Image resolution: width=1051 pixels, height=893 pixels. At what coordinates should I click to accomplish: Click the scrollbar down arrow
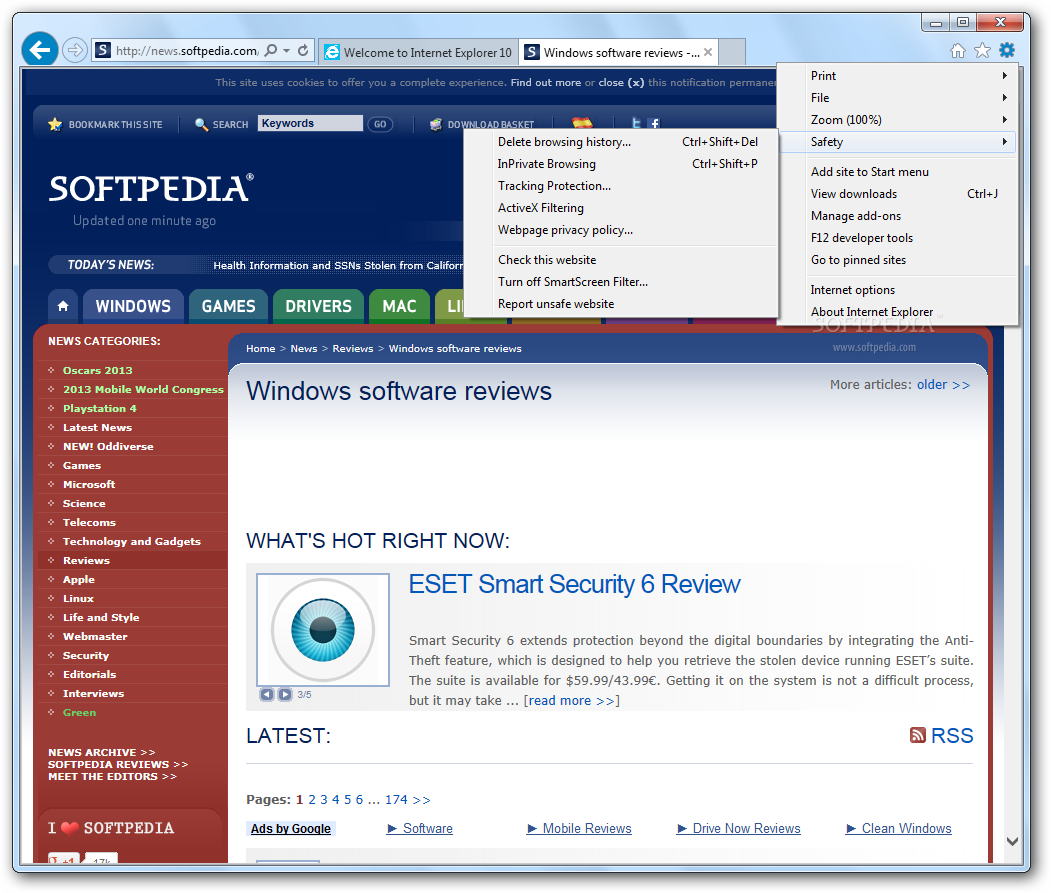[1012, 841]
